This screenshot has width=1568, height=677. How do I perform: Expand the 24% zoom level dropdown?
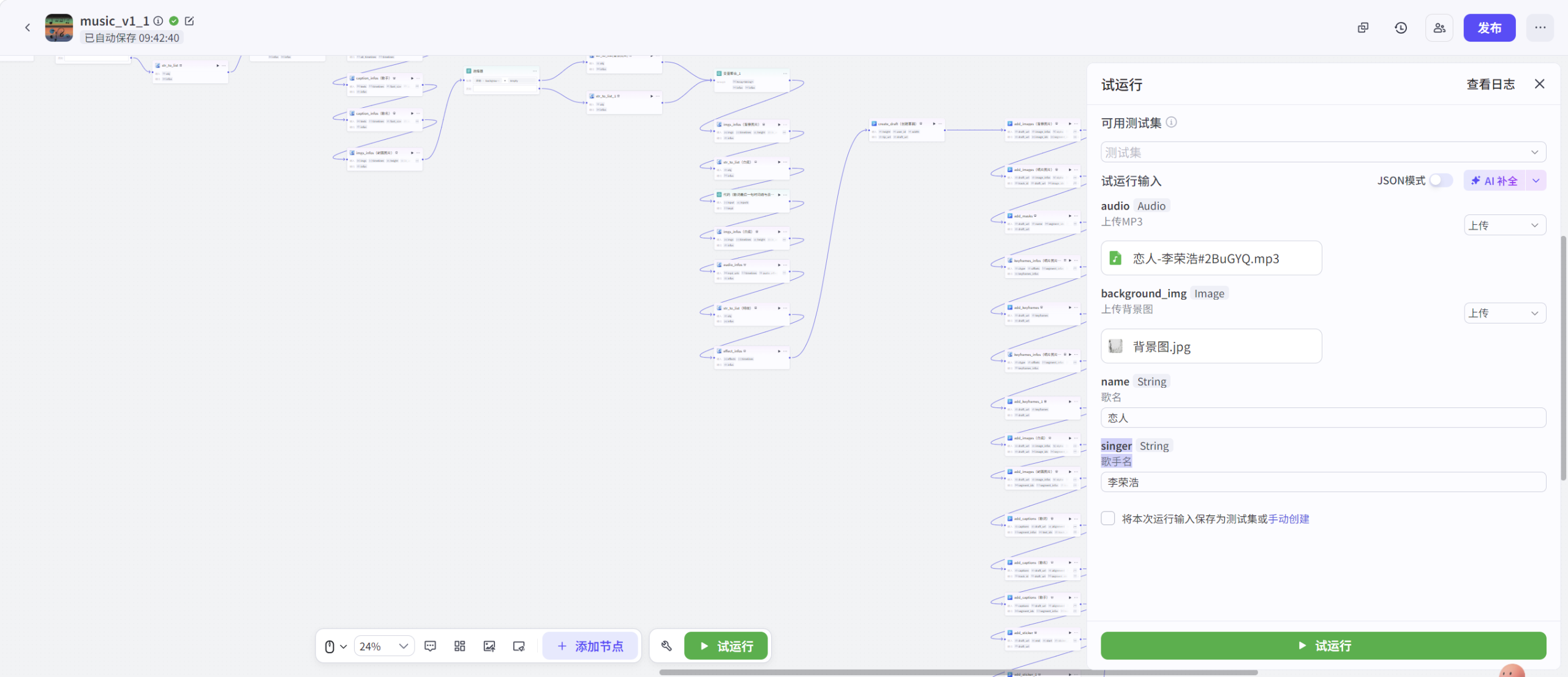click(384, 646)
